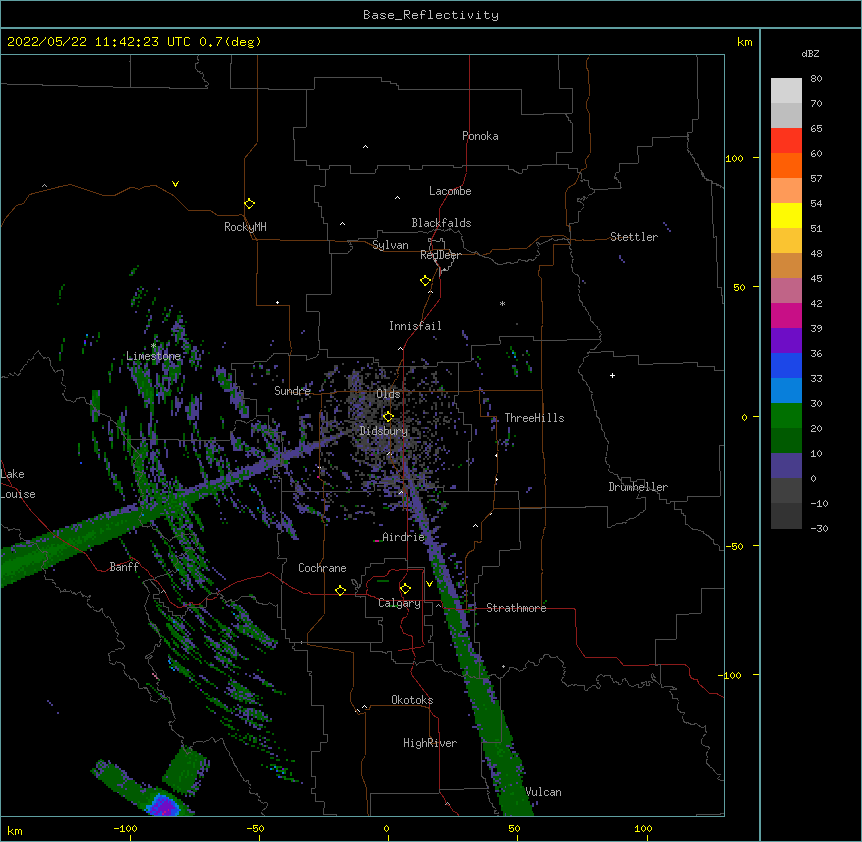Click the Sundre town label

(x=292, y=391)
